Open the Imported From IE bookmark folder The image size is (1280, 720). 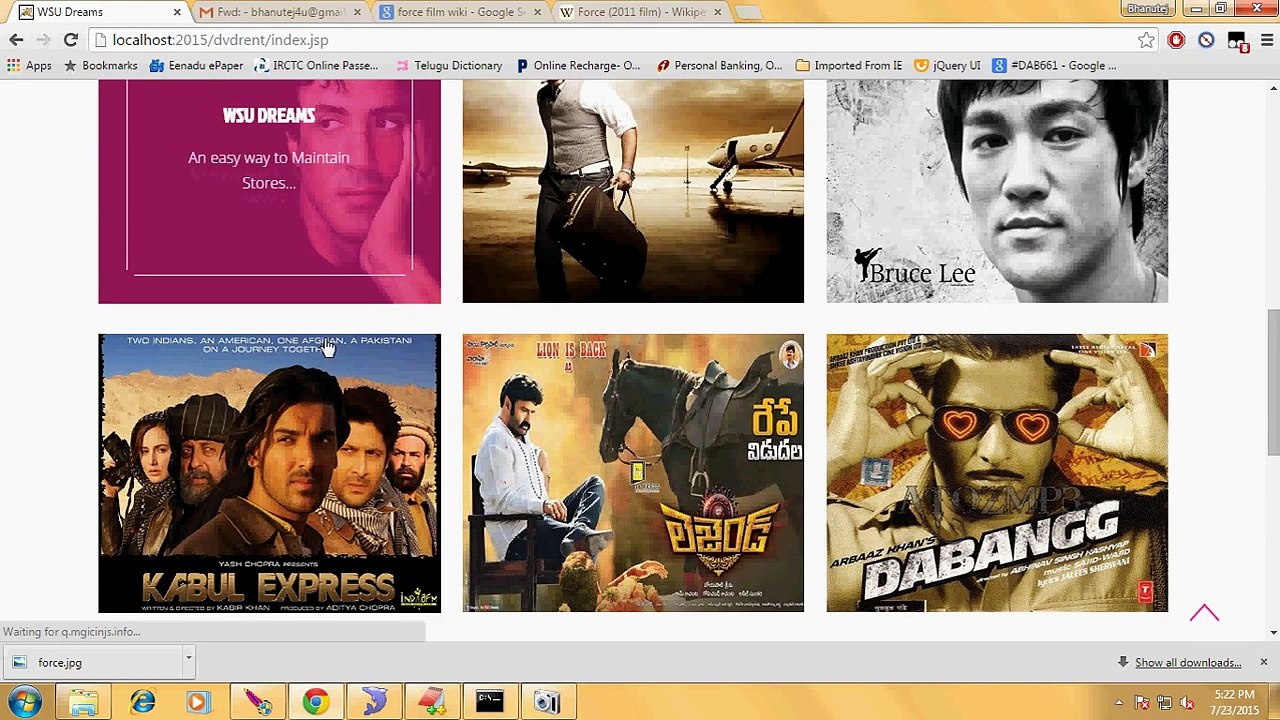pos(849,65)
